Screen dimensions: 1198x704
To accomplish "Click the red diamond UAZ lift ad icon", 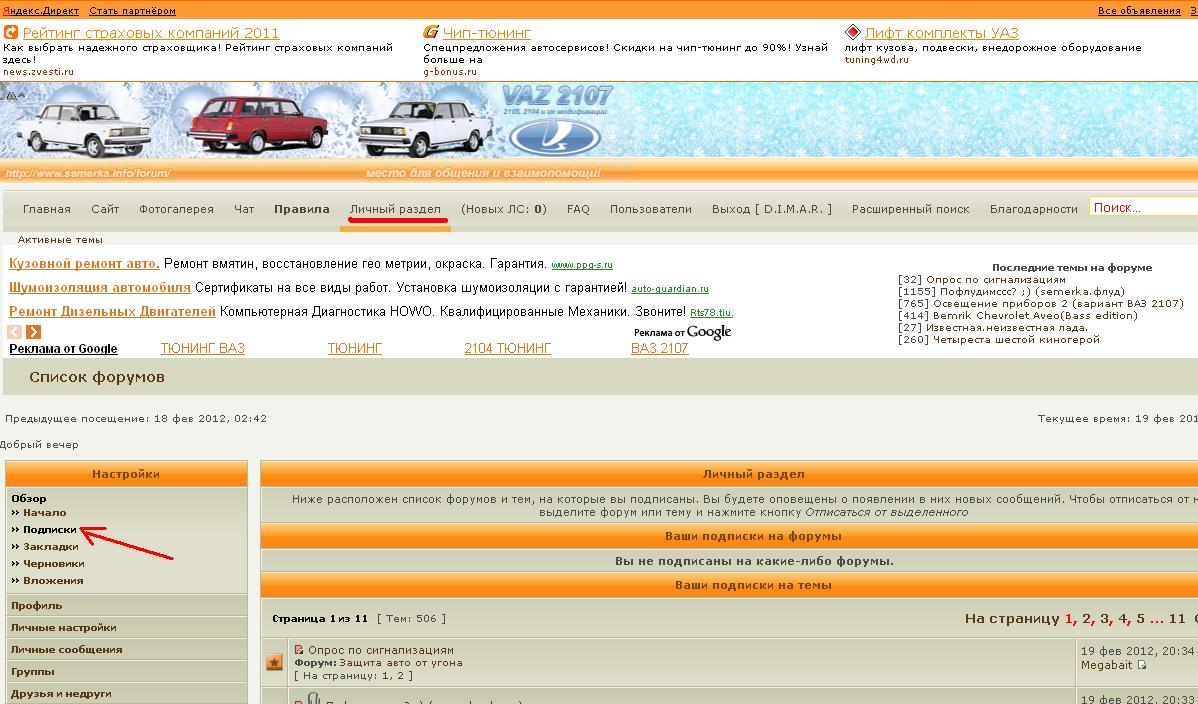I will click(x=852, y=33).
